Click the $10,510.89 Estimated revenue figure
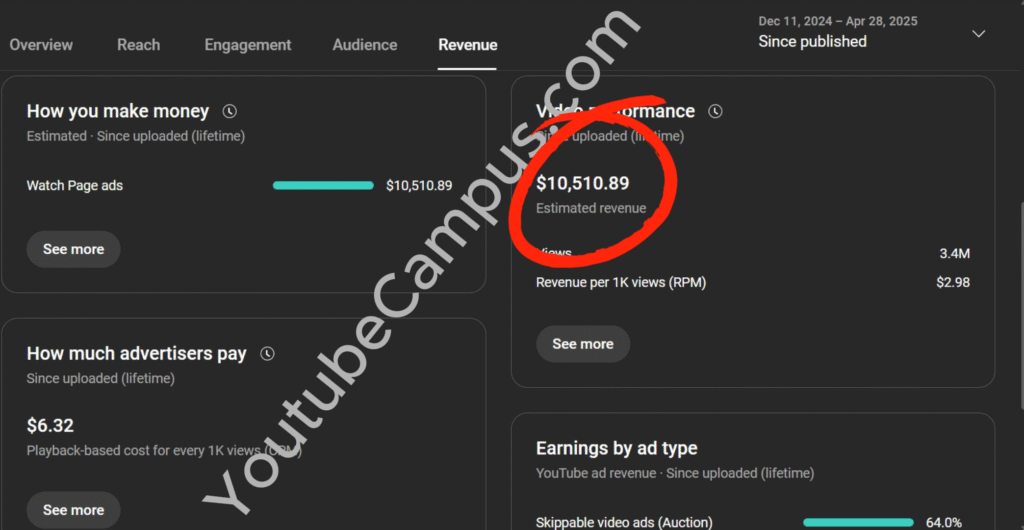The height and width of the screenshot is (530, 1024). pos(583,183)
